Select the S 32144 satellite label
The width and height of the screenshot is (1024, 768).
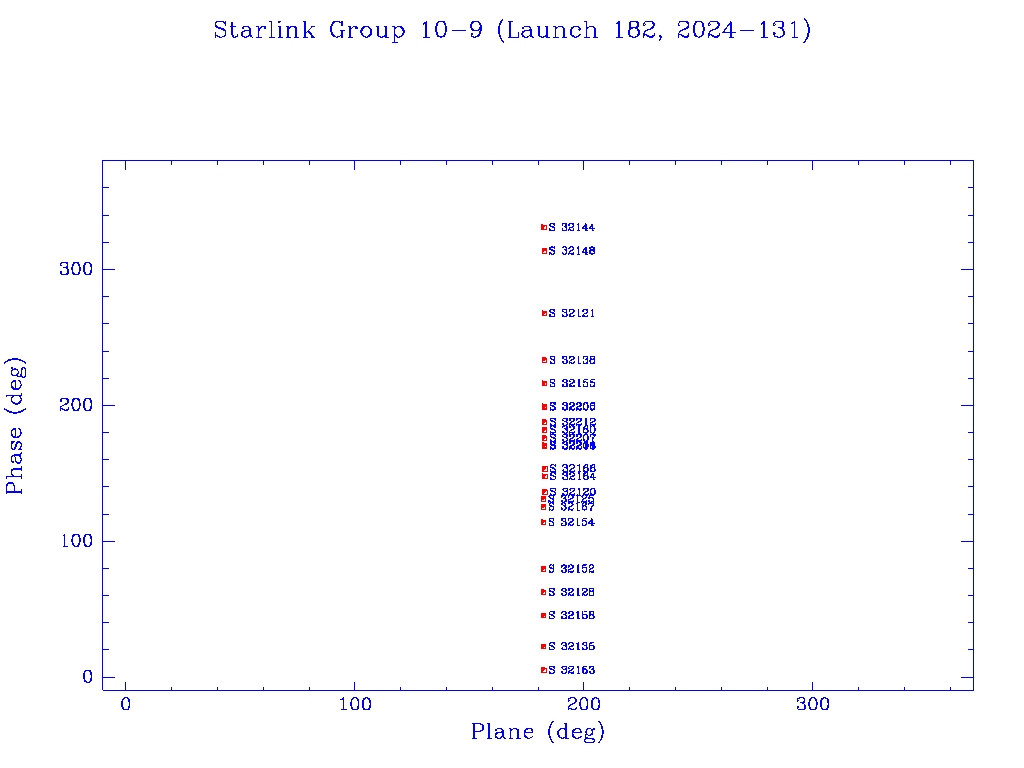point(571,227)
